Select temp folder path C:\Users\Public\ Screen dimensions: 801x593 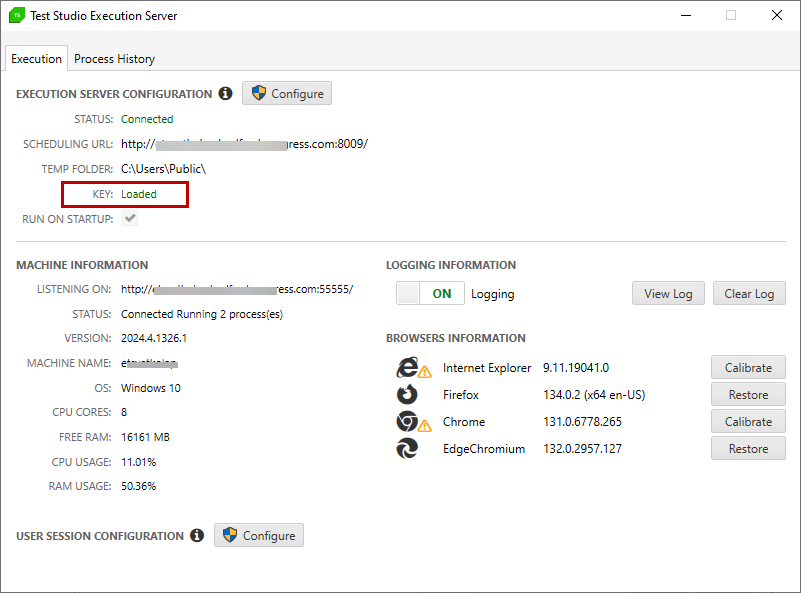pyautogui.click(x=163, y=169)
